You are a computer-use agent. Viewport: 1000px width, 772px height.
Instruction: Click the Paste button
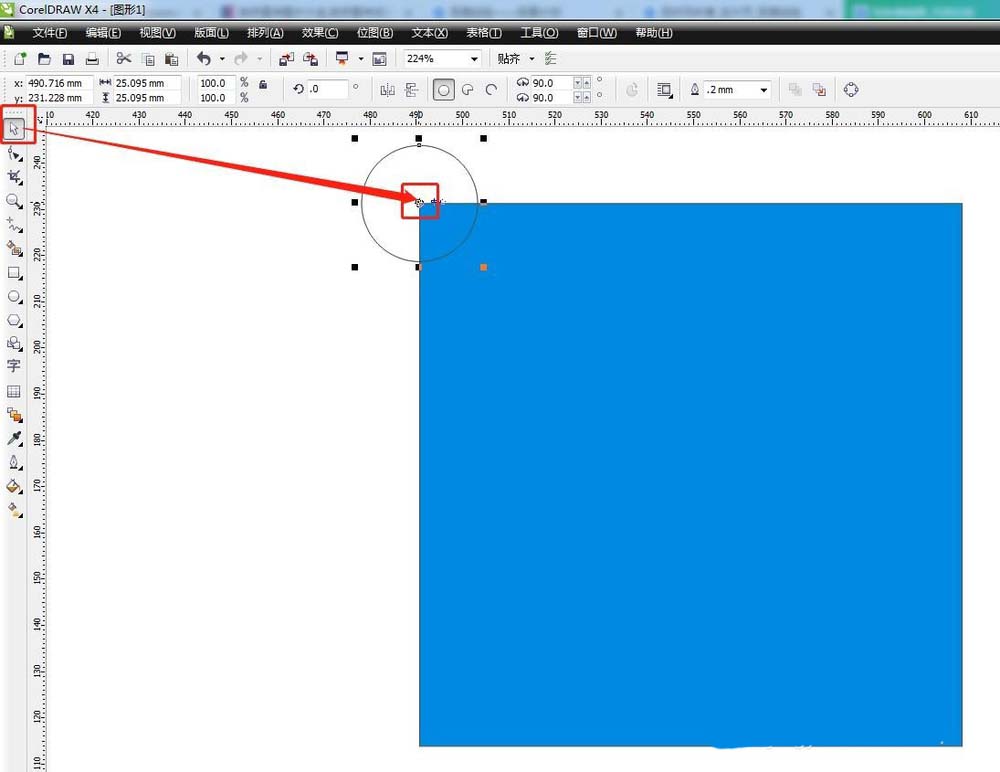(x=171, y=57)
